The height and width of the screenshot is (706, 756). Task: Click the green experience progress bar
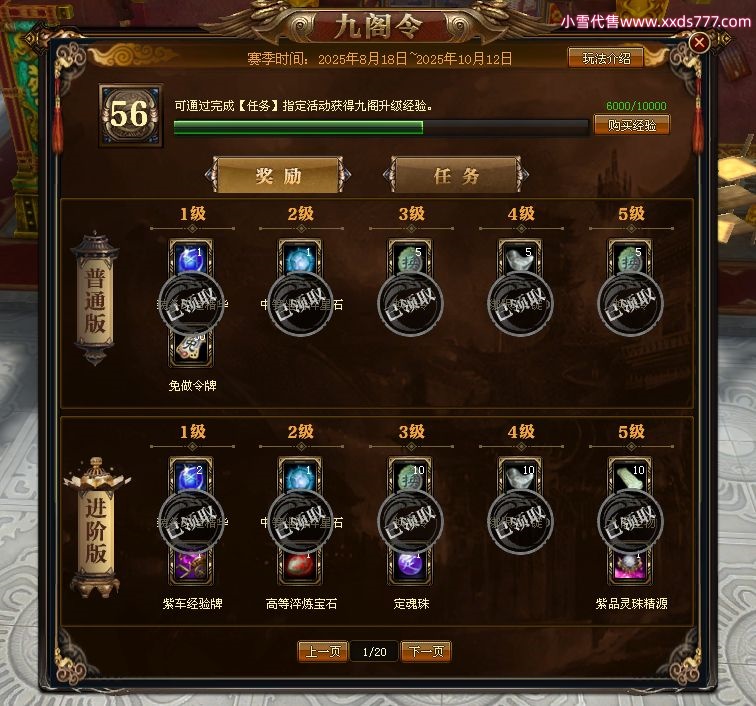[381, 127]
